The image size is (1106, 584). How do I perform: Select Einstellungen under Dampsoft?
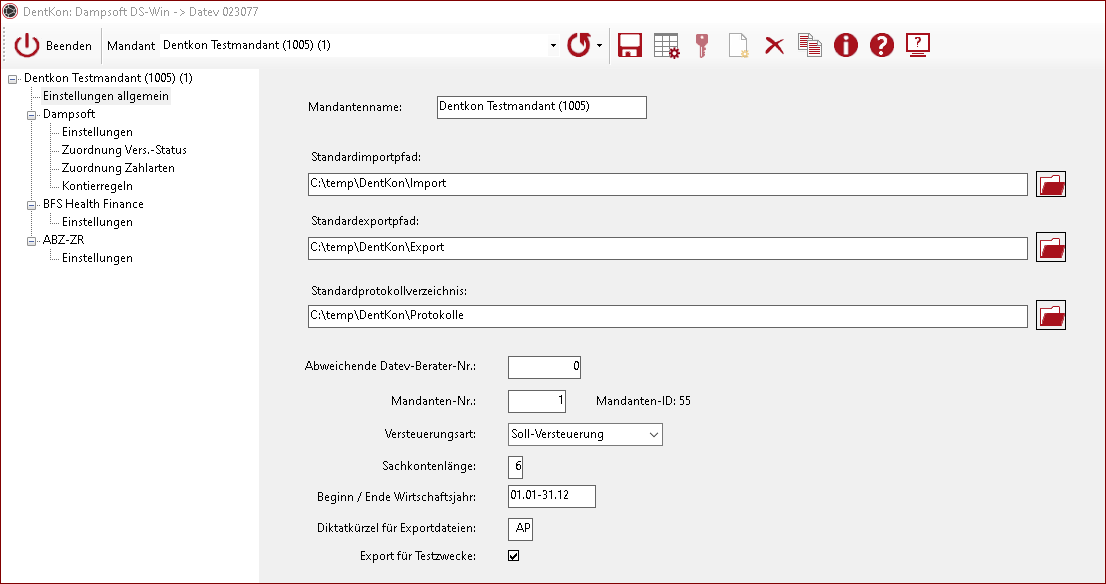[x=97, y=132]
